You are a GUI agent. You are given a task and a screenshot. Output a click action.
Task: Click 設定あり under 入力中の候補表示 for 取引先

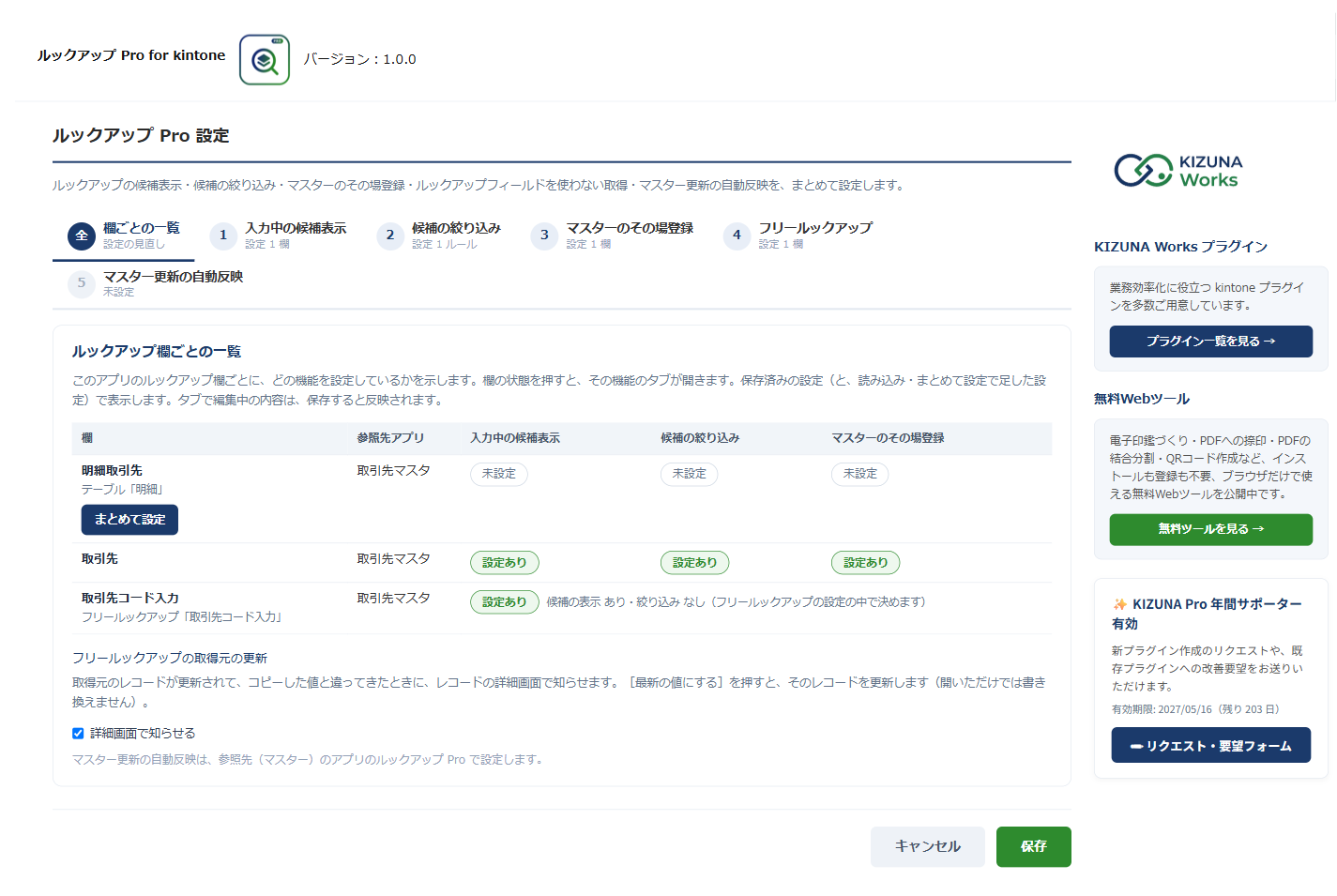click(505, 563)
